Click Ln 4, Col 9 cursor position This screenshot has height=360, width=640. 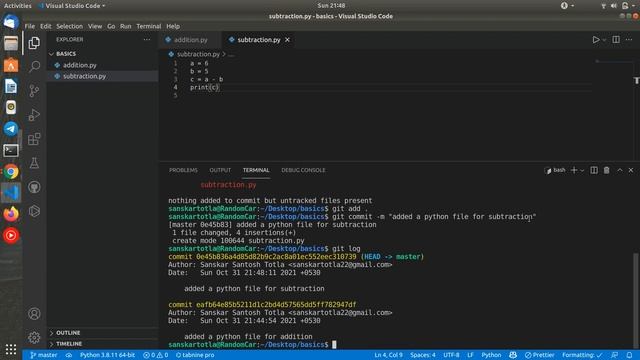click(389, 355)
